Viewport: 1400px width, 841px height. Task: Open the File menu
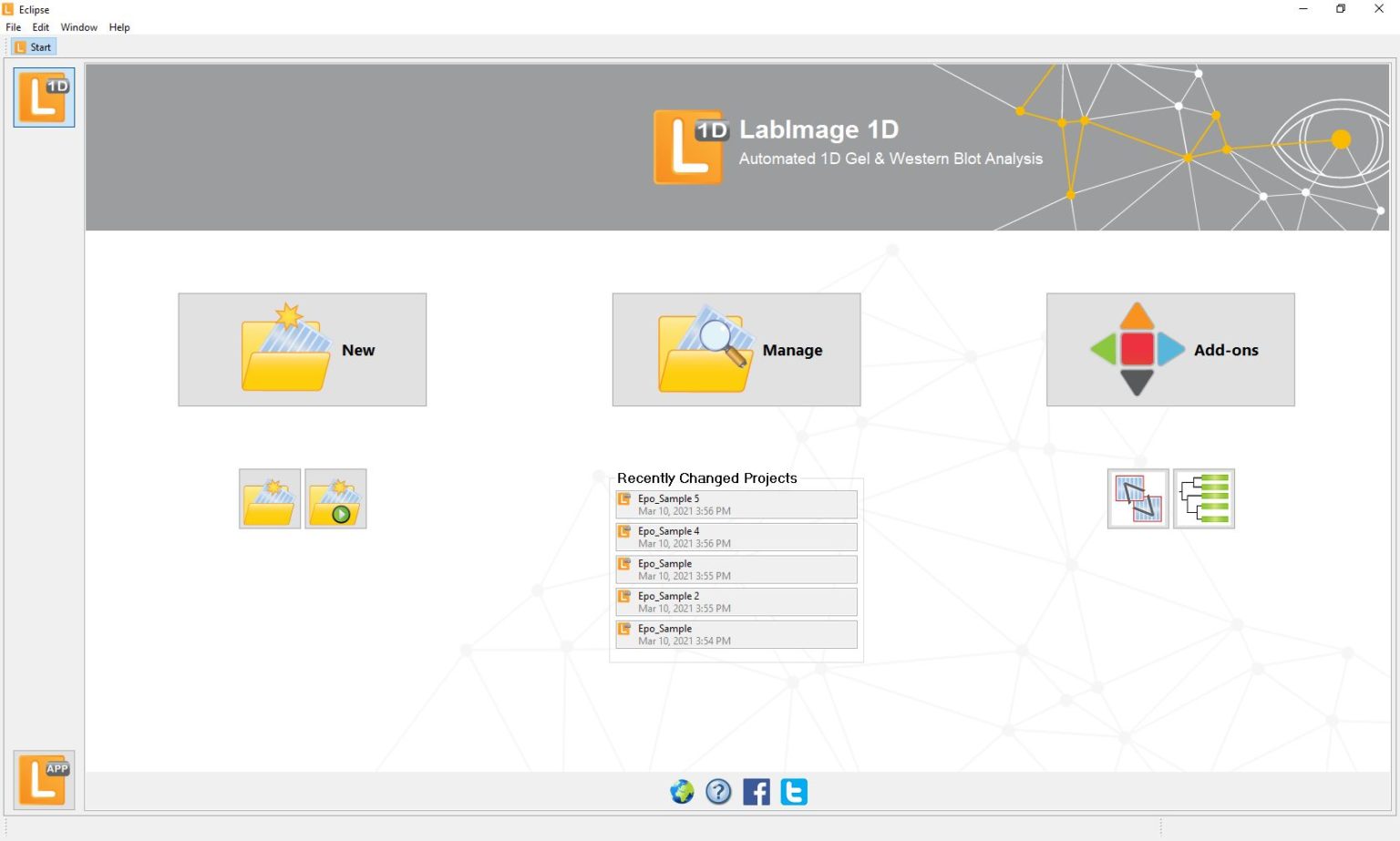click(x=13, y=26)
